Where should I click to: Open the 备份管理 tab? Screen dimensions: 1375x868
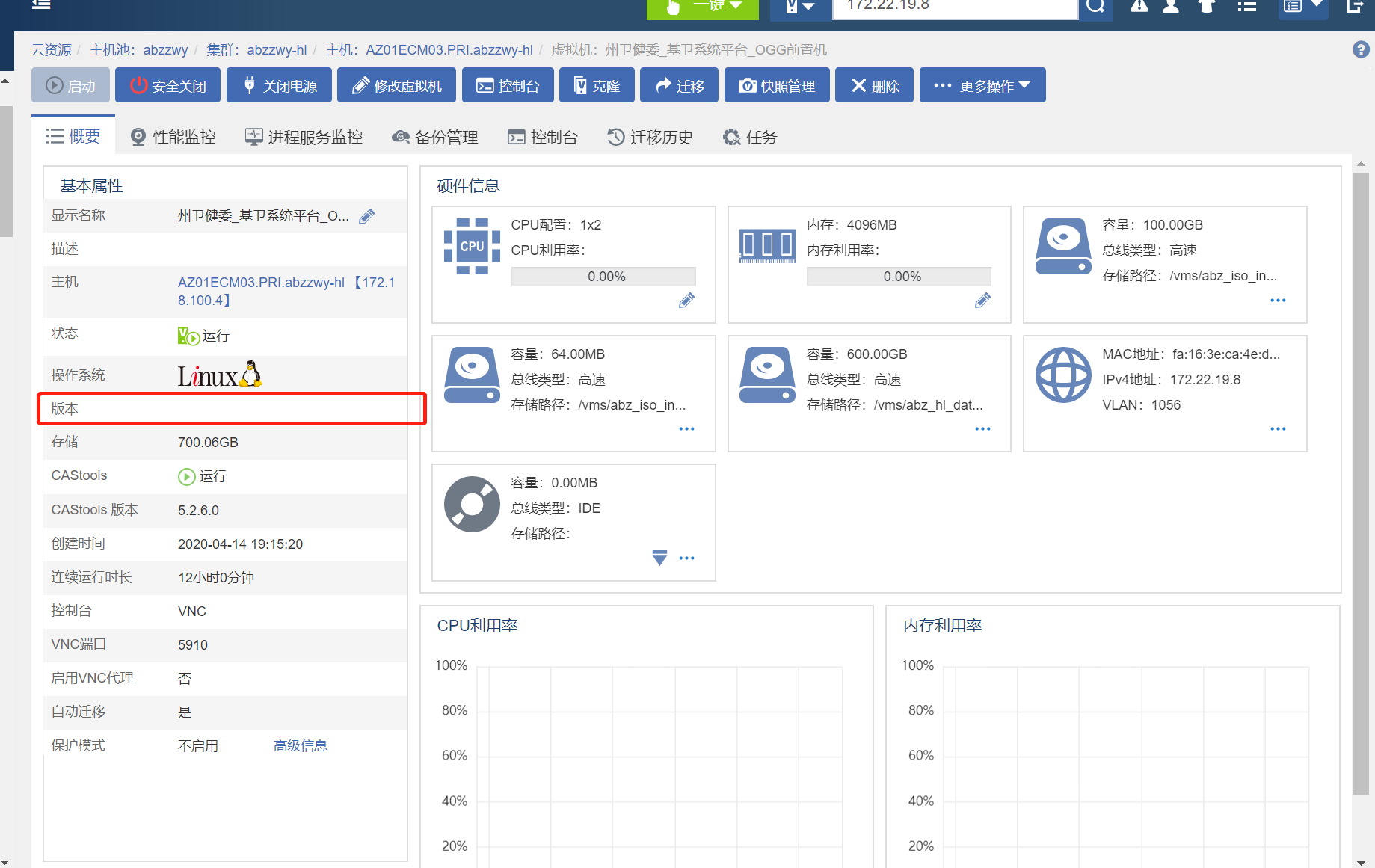coord(435,137)
